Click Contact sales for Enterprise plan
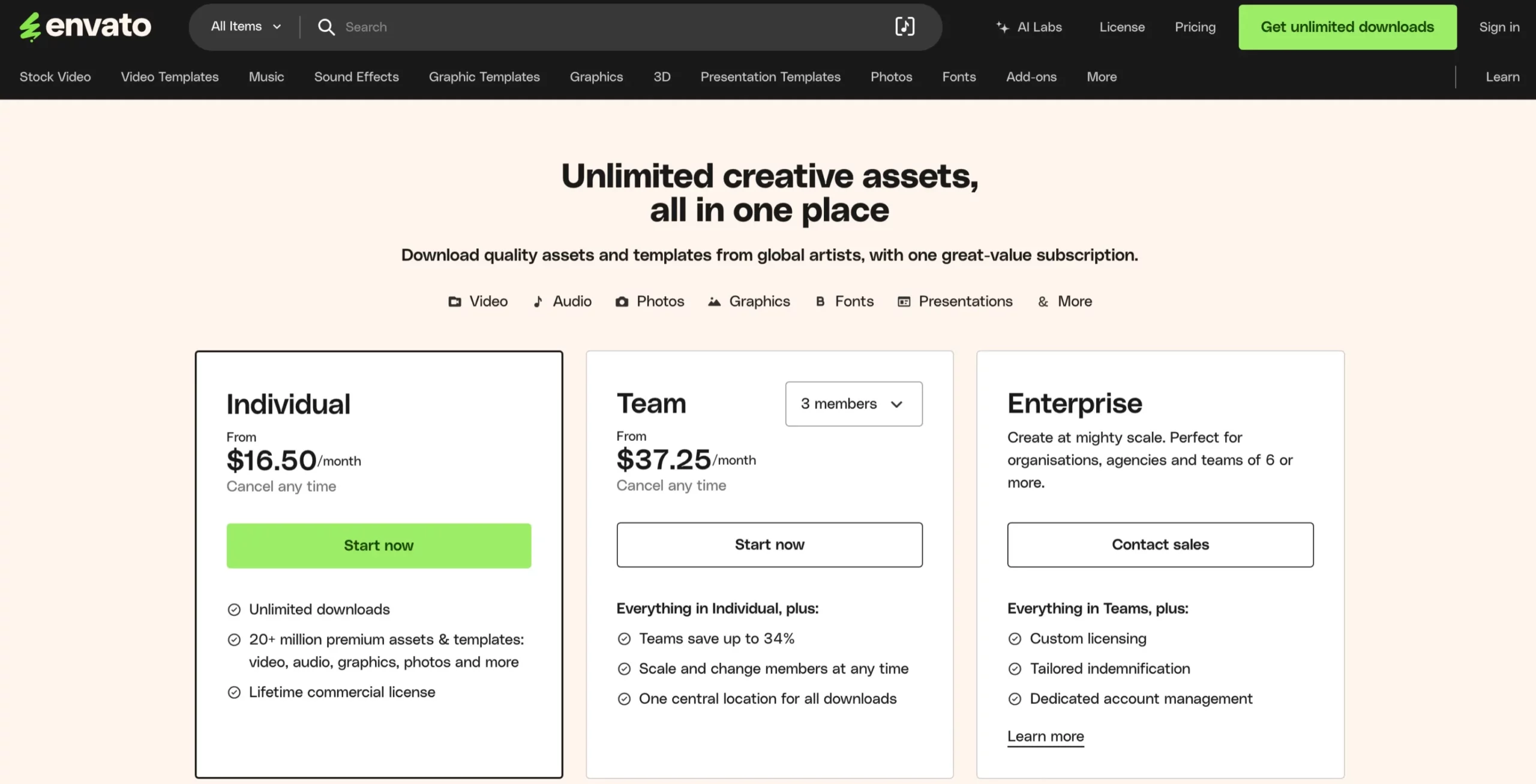The image size is (1536, 784). 1160,544
